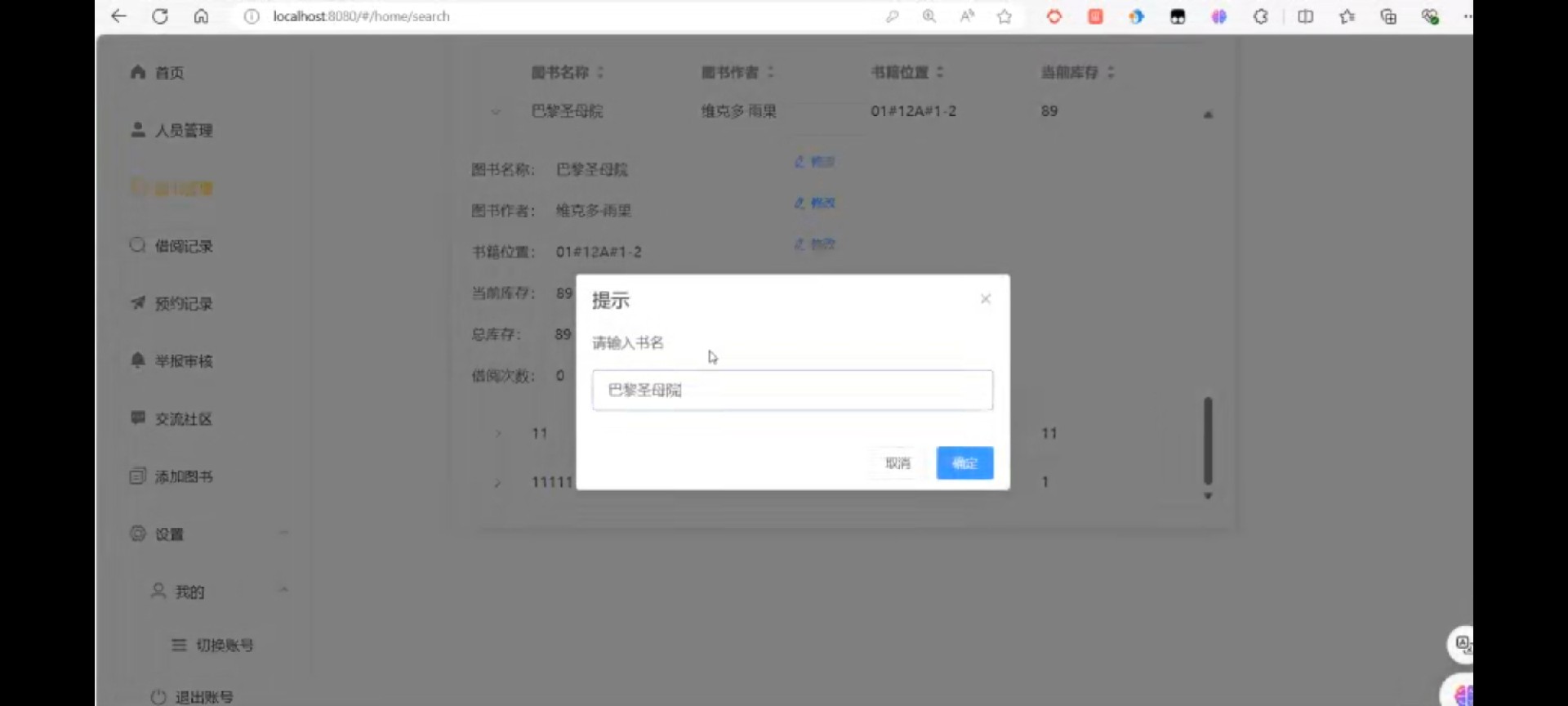Image resolution: width=1568 pixels, height=706 pixels.
Task: Click the site information icon beside URL
Action: (x=252, y=16)
